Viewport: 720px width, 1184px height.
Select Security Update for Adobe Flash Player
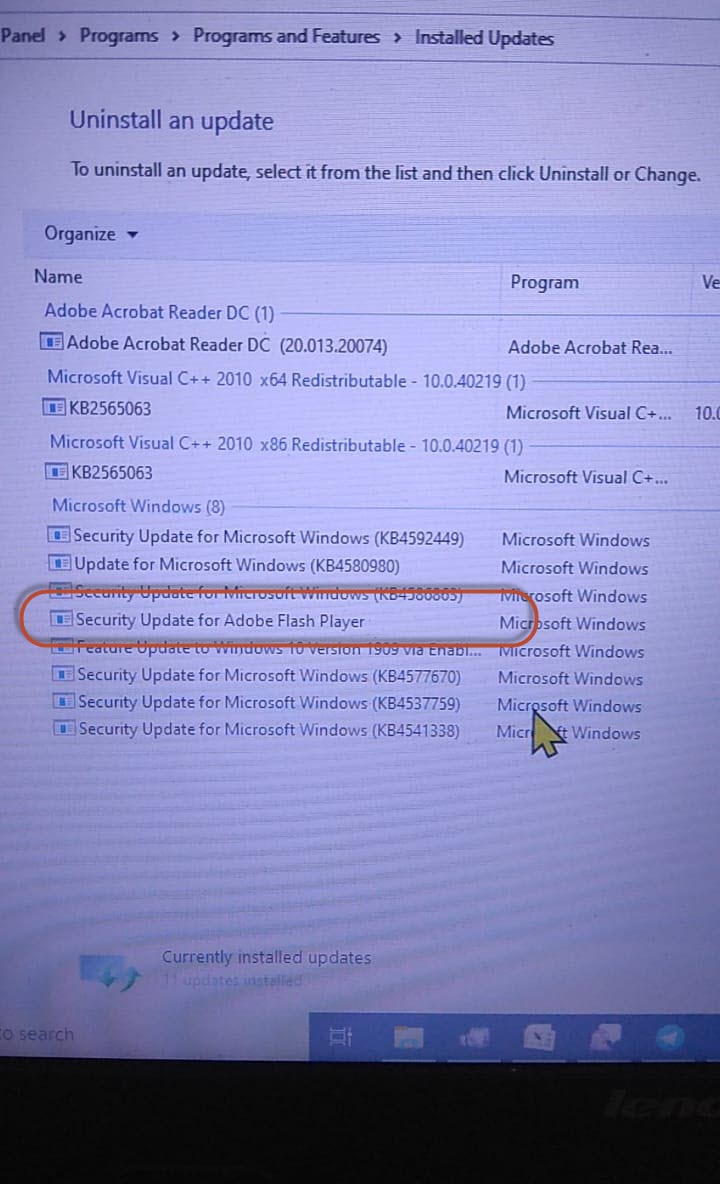coord(220,621)
